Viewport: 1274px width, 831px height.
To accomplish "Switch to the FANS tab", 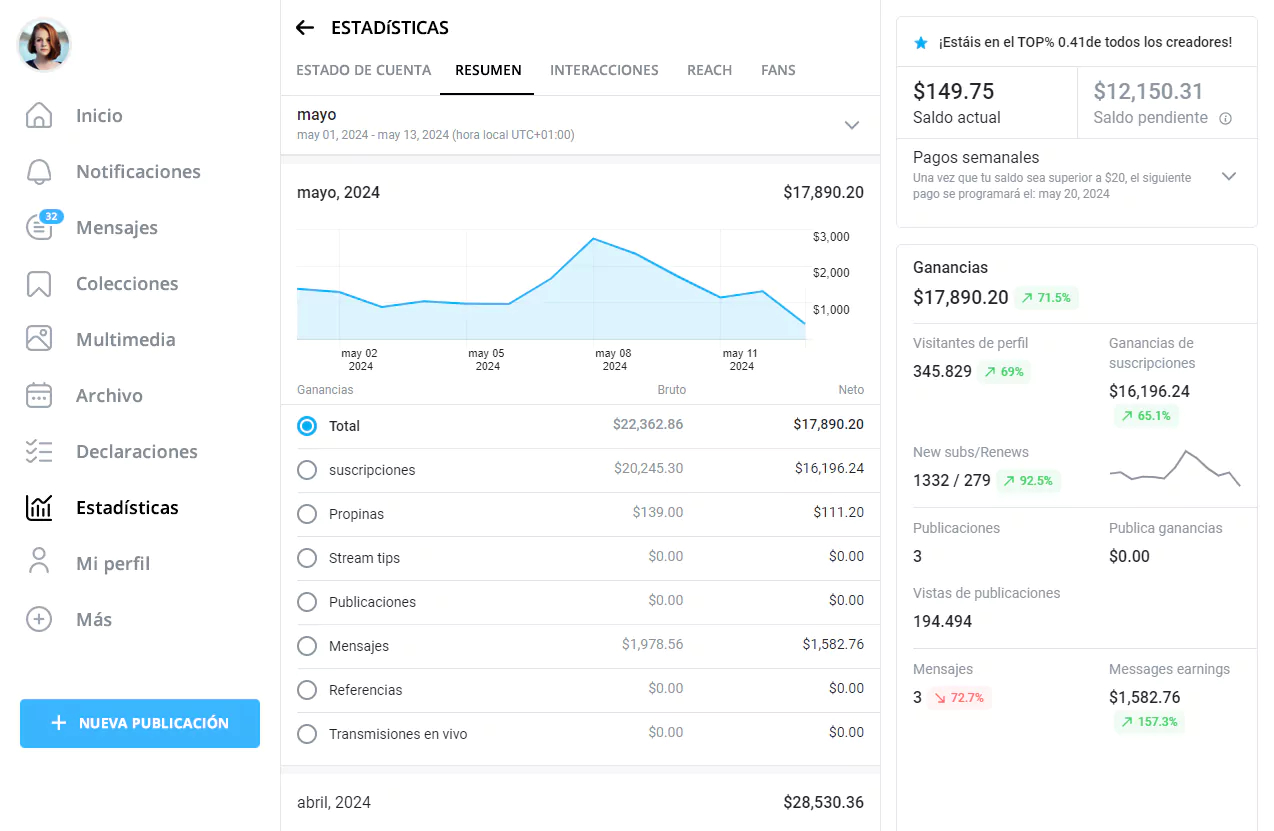I will pyautogui.click(x=778, y=70).
